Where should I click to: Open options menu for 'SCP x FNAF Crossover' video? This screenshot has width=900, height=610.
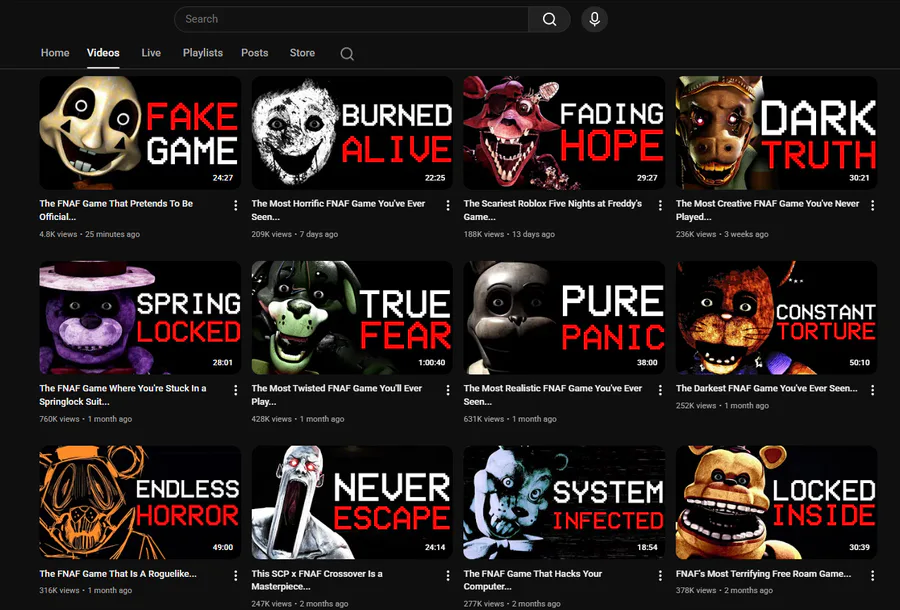[448, 575]
